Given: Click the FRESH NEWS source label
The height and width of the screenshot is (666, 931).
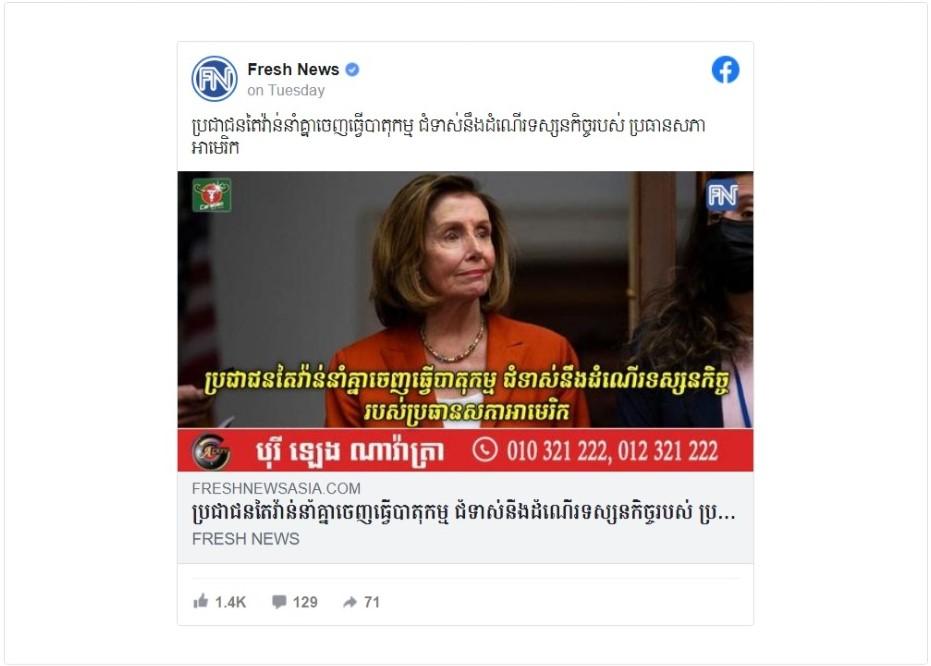Looking at the screenshot, I should pos(246,539).
